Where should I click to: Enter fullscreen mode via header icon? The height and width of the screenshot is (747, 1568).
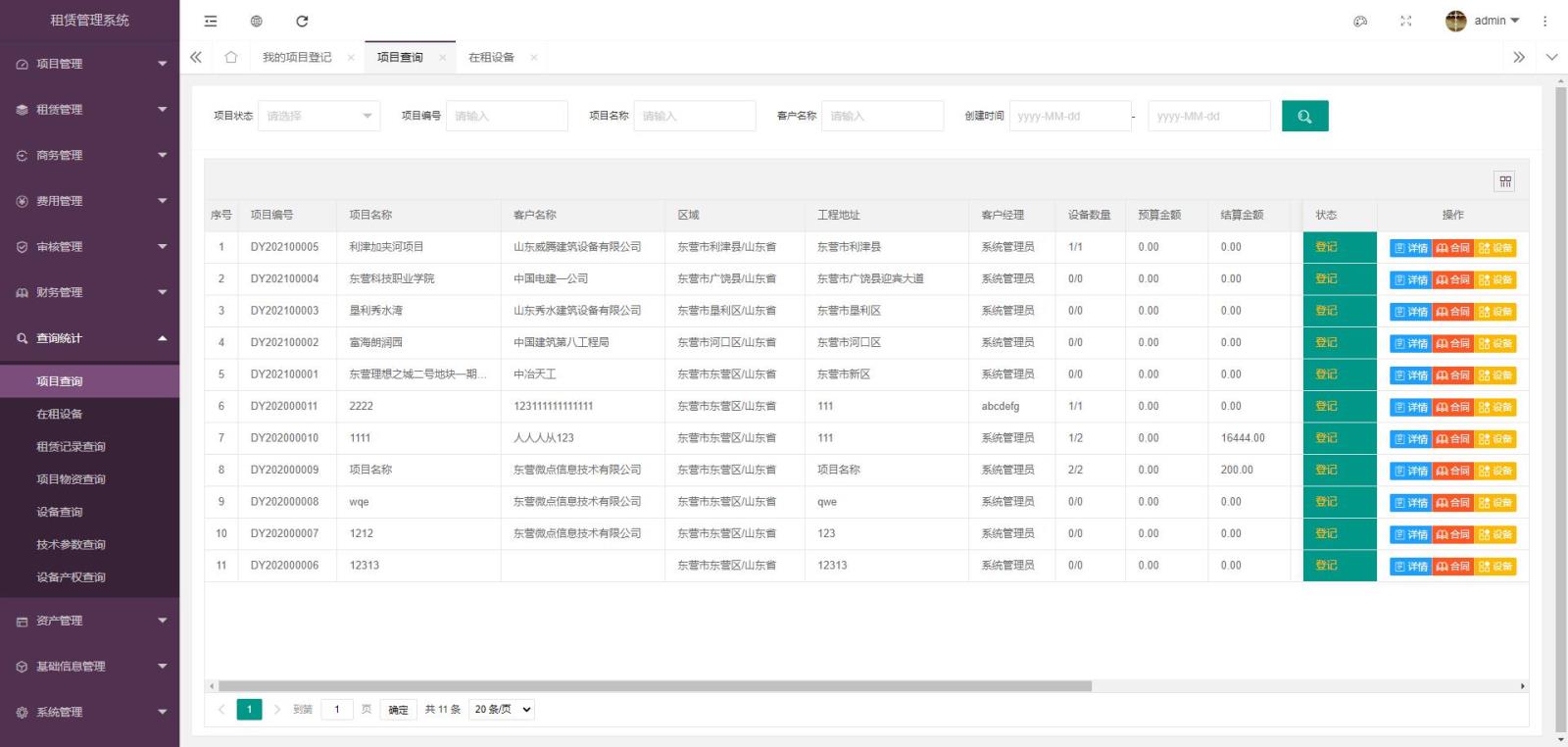(x=1406, y=21)
